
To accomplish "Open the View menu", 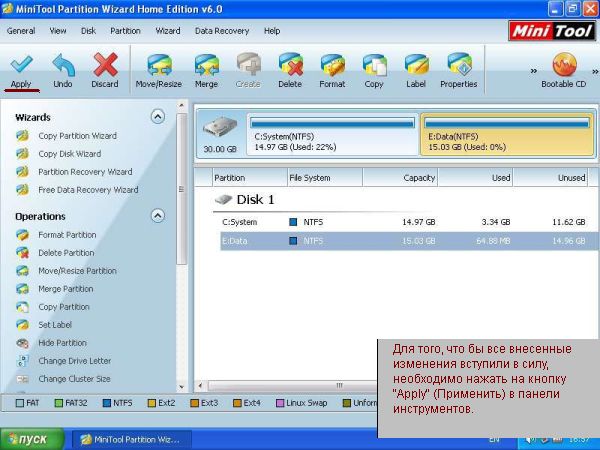I will pyautogui.click(x=58, y=31).
